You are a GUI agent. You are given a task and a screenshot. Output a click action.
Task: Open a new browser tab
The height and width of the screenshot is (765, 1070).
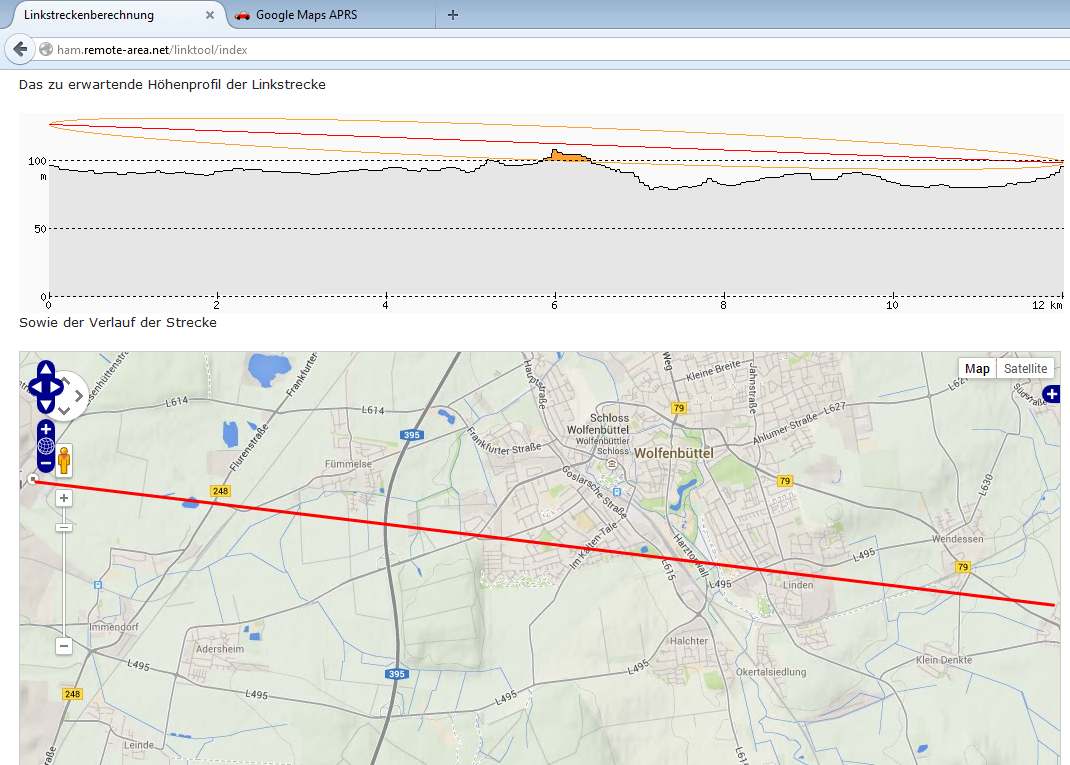(453, 15)
